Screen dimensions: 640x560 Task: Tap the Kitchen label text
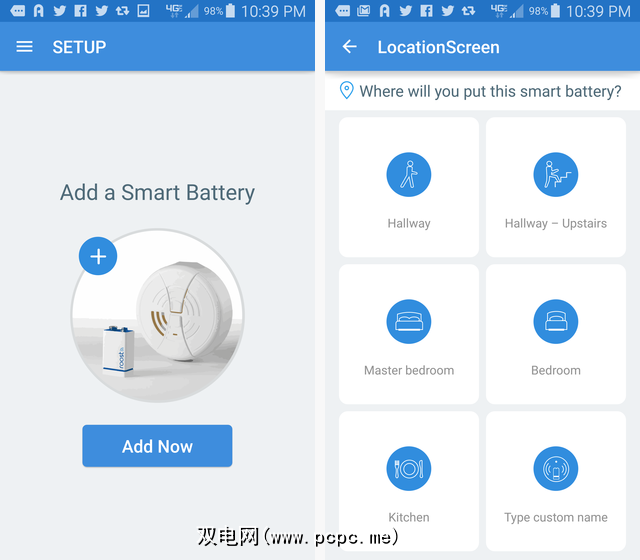409,518
